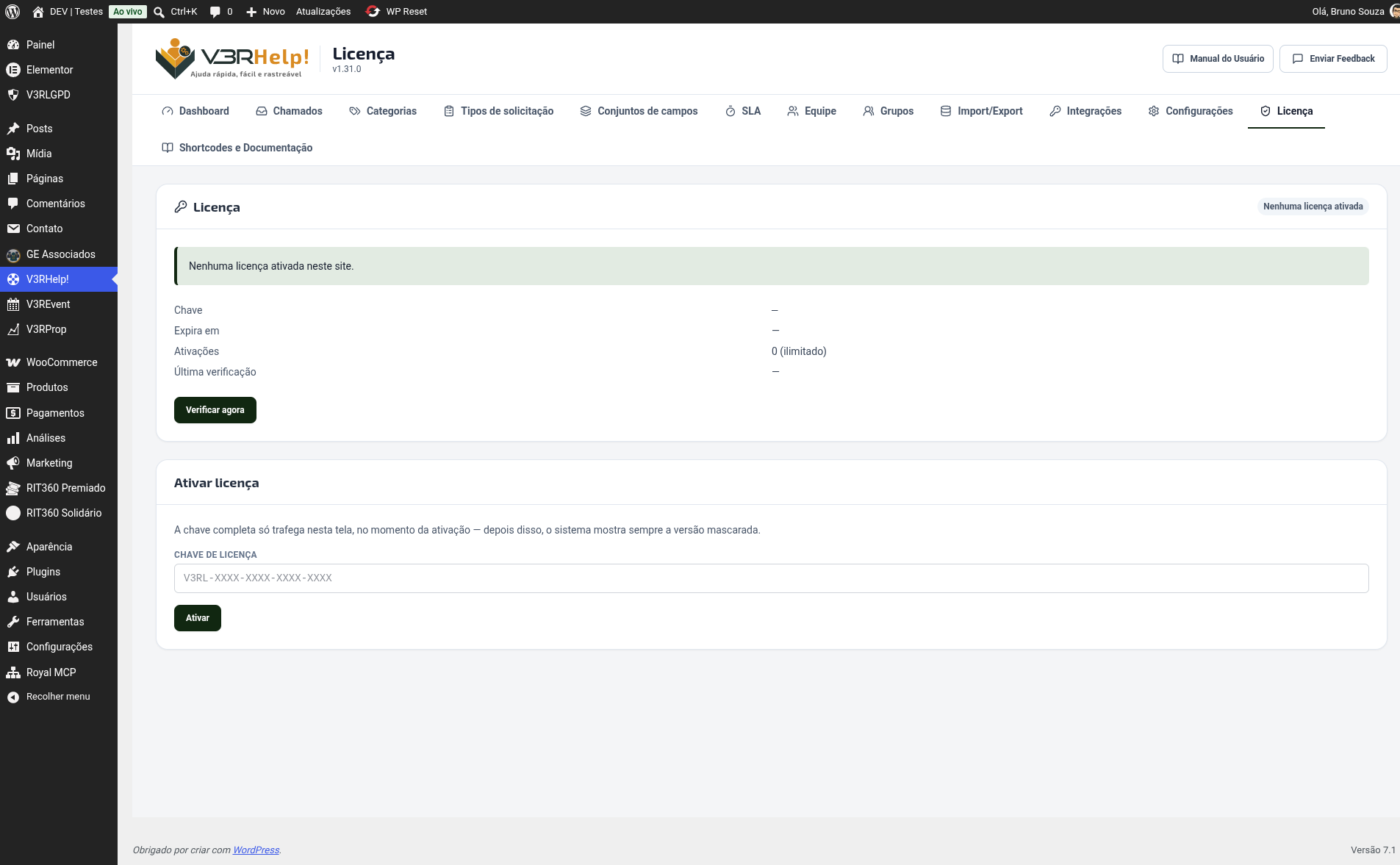Switch to the Chamados tab

coord(289,111)
